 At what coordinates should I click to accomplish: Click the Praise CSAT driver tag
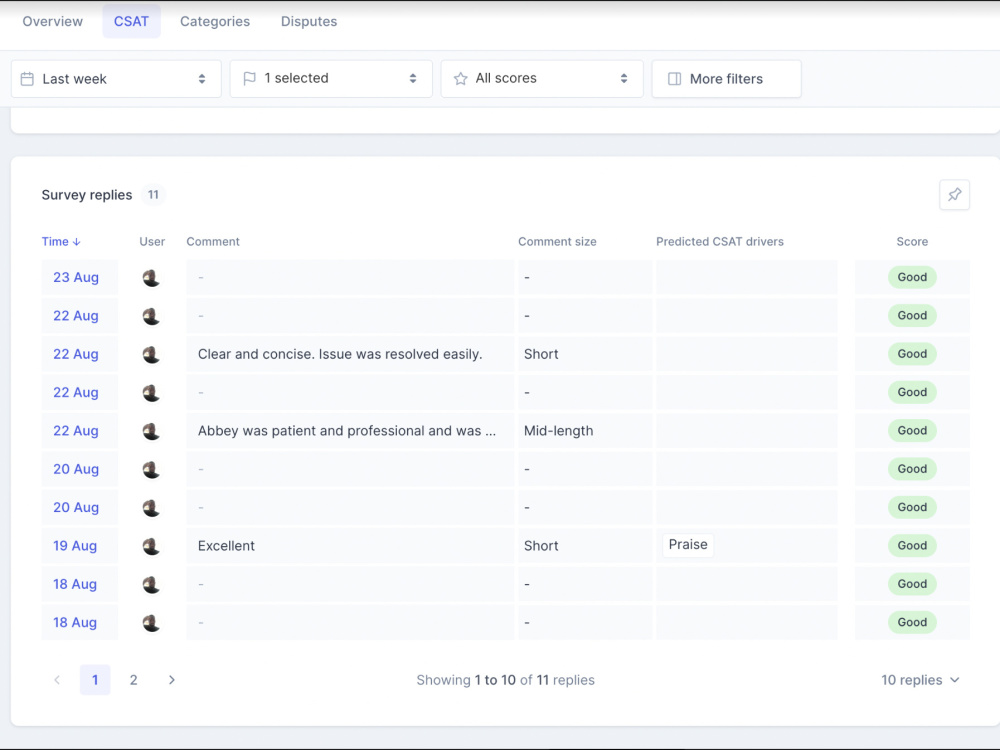point(688,545)
